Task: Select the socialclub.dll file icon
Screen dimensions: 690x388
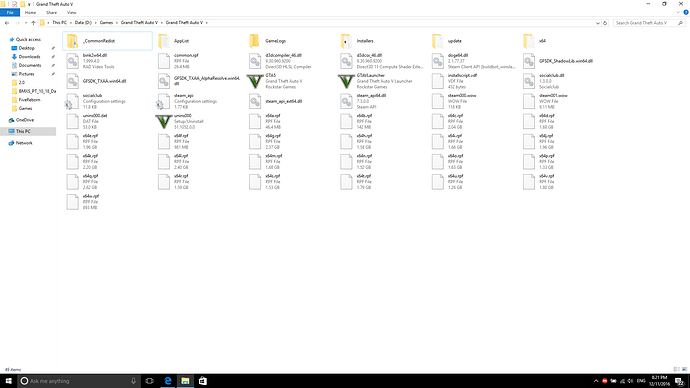Action: [529, 81]
